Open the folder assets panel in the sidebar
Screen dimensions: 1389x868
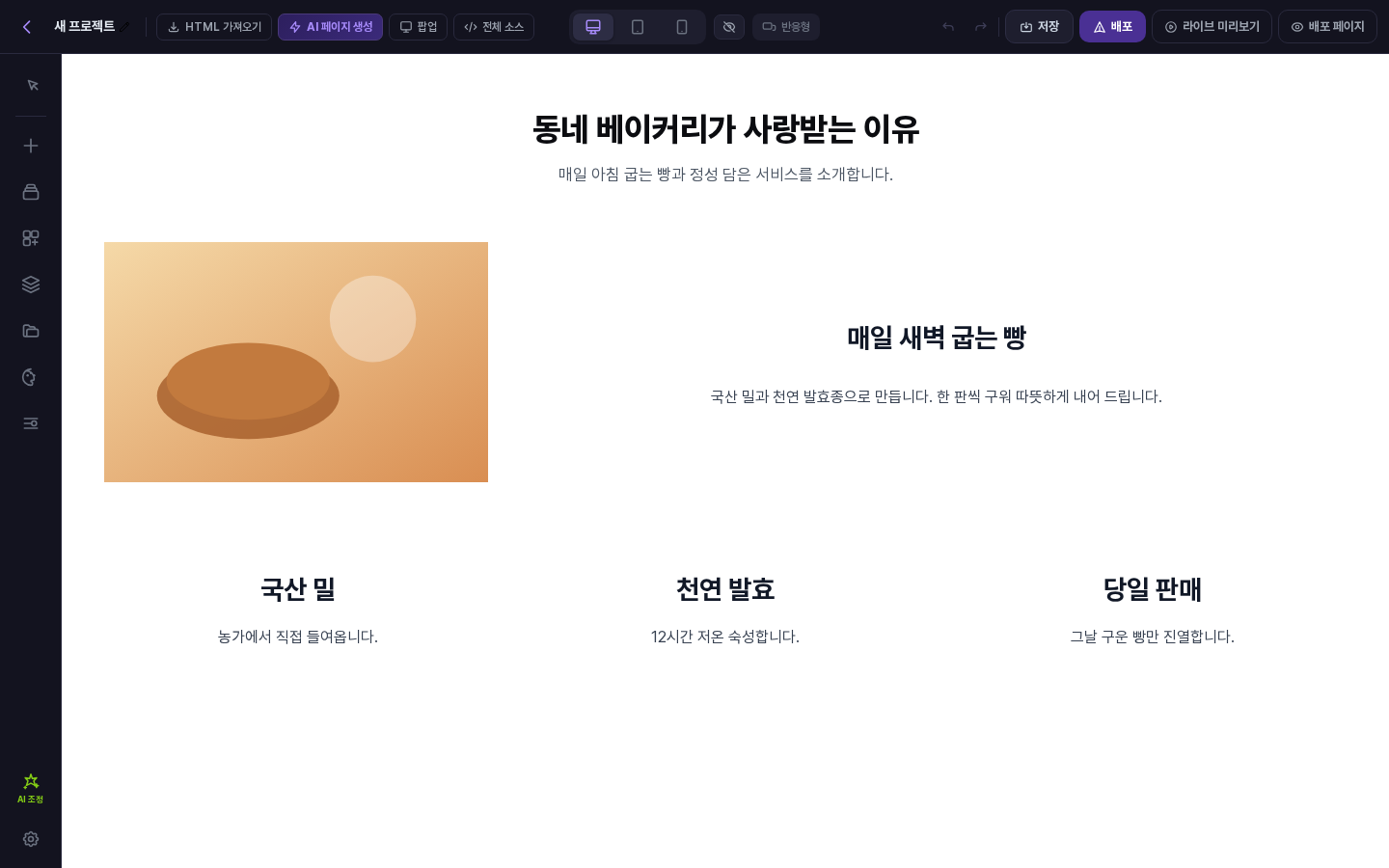(x=31, y=331)
